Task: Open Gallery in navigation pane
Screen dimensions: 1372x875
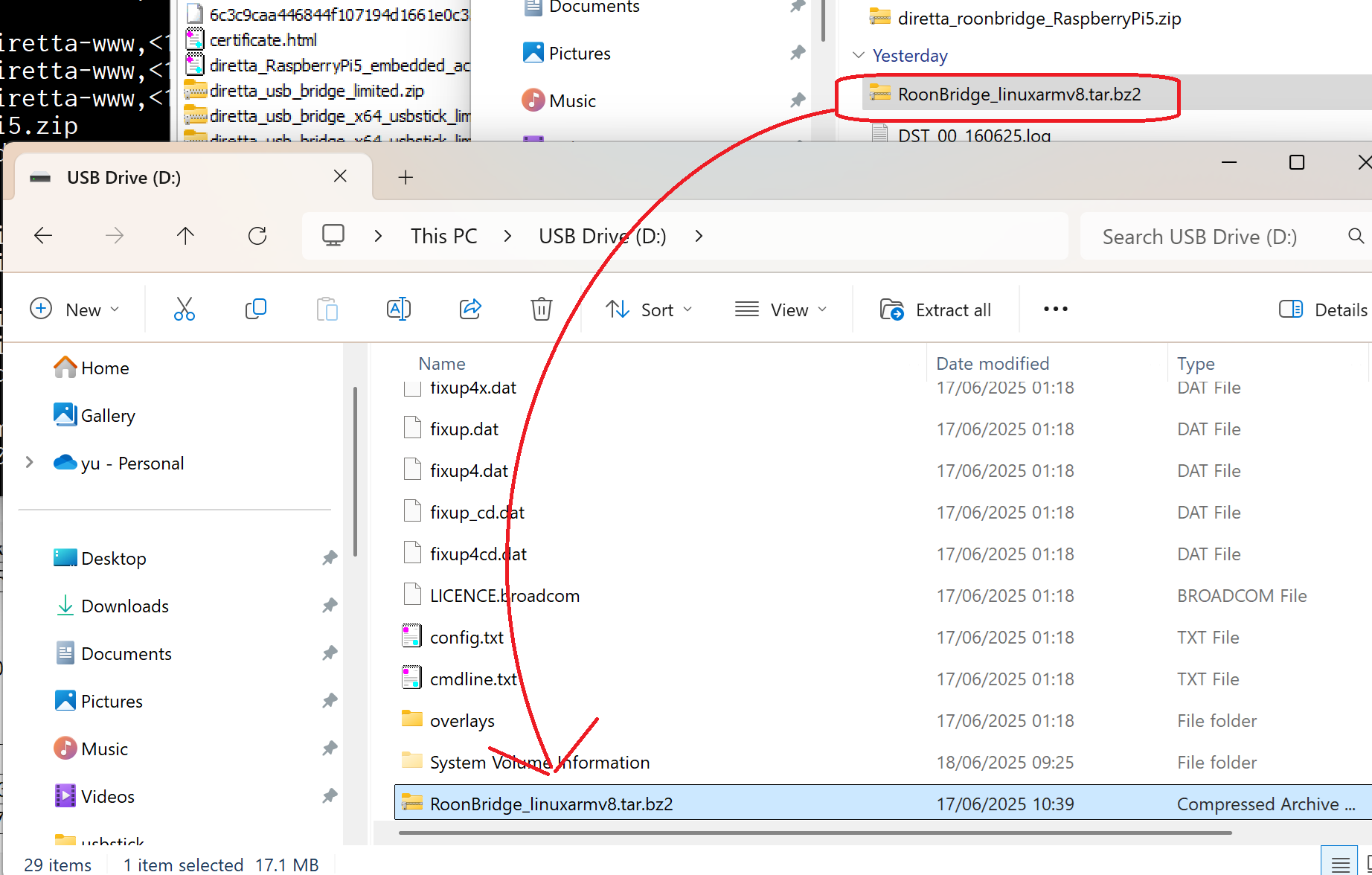Action: (94, 415)
